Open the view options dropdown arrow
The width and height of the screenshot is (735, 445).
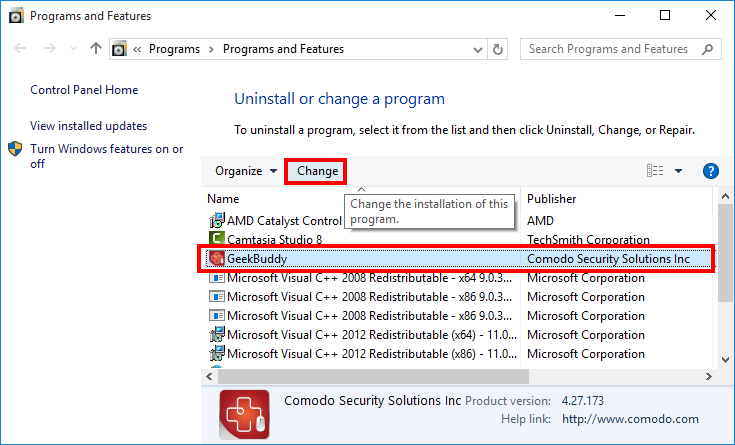678,171
